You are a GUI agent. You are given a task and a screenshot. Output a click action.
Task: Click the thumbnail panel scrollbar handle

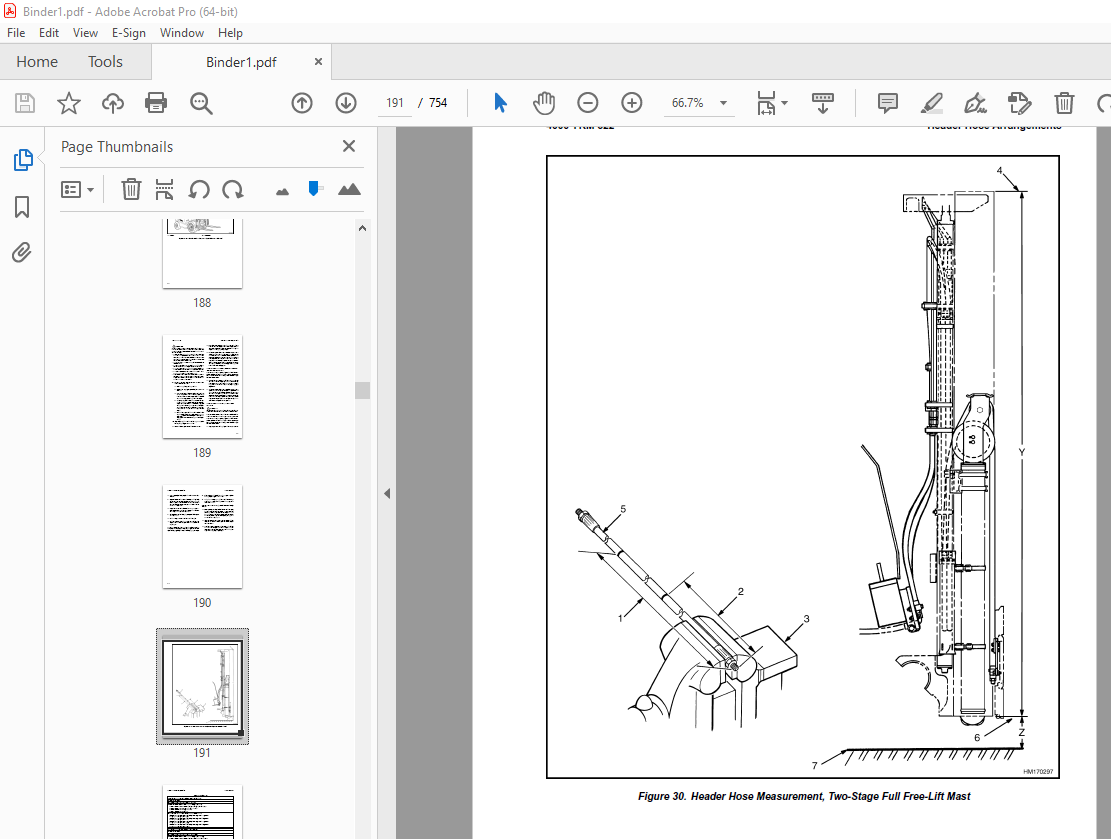[x=362, y=390]
